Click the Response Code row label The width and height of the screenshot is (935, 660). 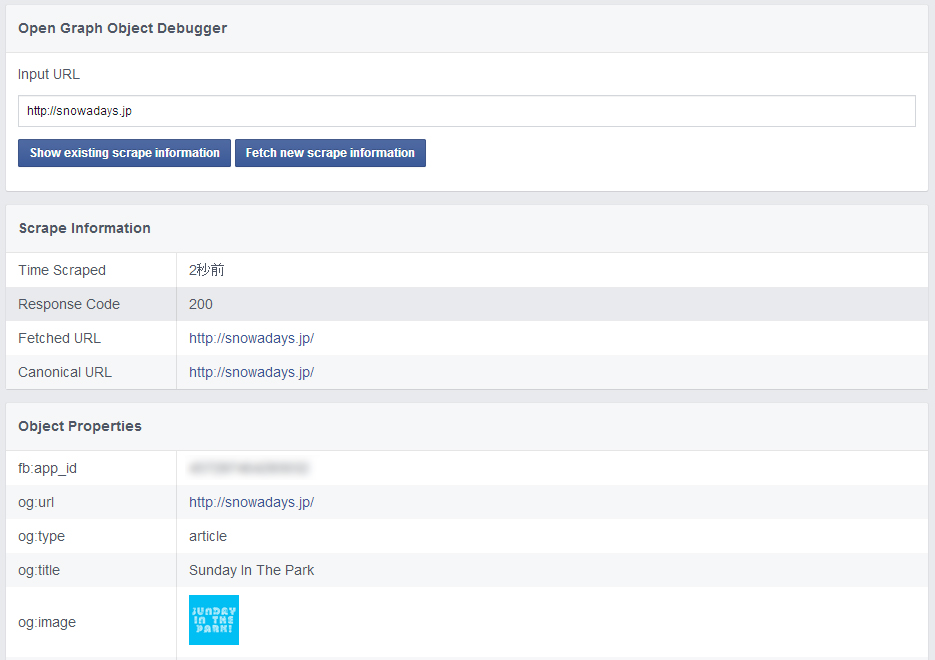tap(69, 304)
